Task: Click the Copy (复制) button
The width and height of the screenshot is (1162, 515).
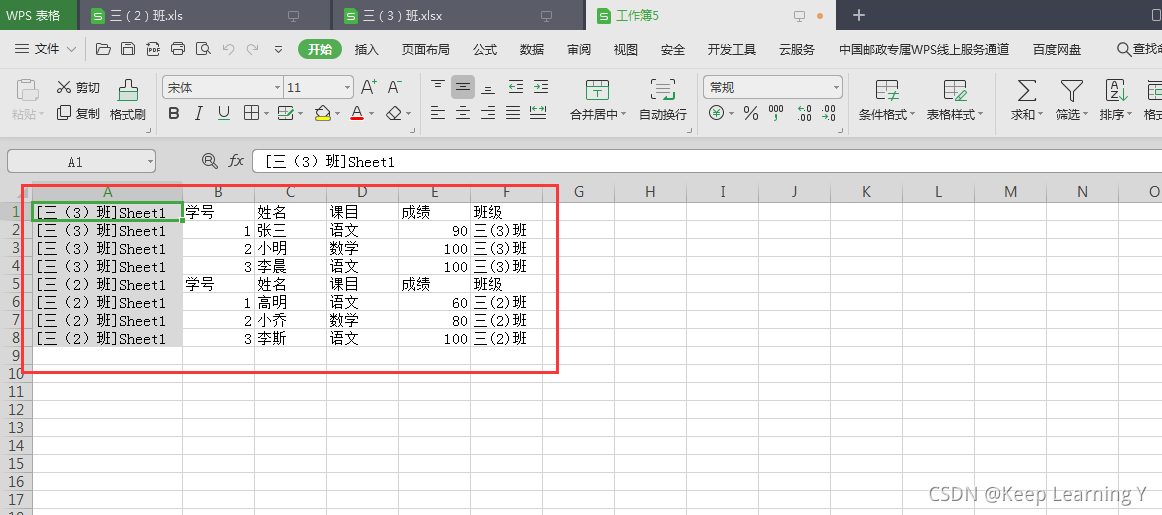Action: coord(78,113)
